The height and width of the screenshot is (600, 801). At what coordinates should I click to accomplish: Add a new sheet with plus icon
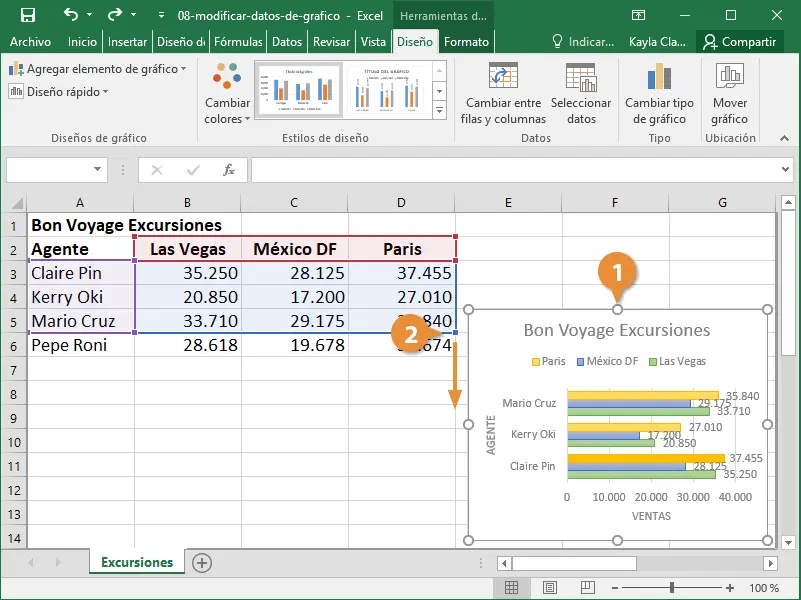tap(202, 563)
